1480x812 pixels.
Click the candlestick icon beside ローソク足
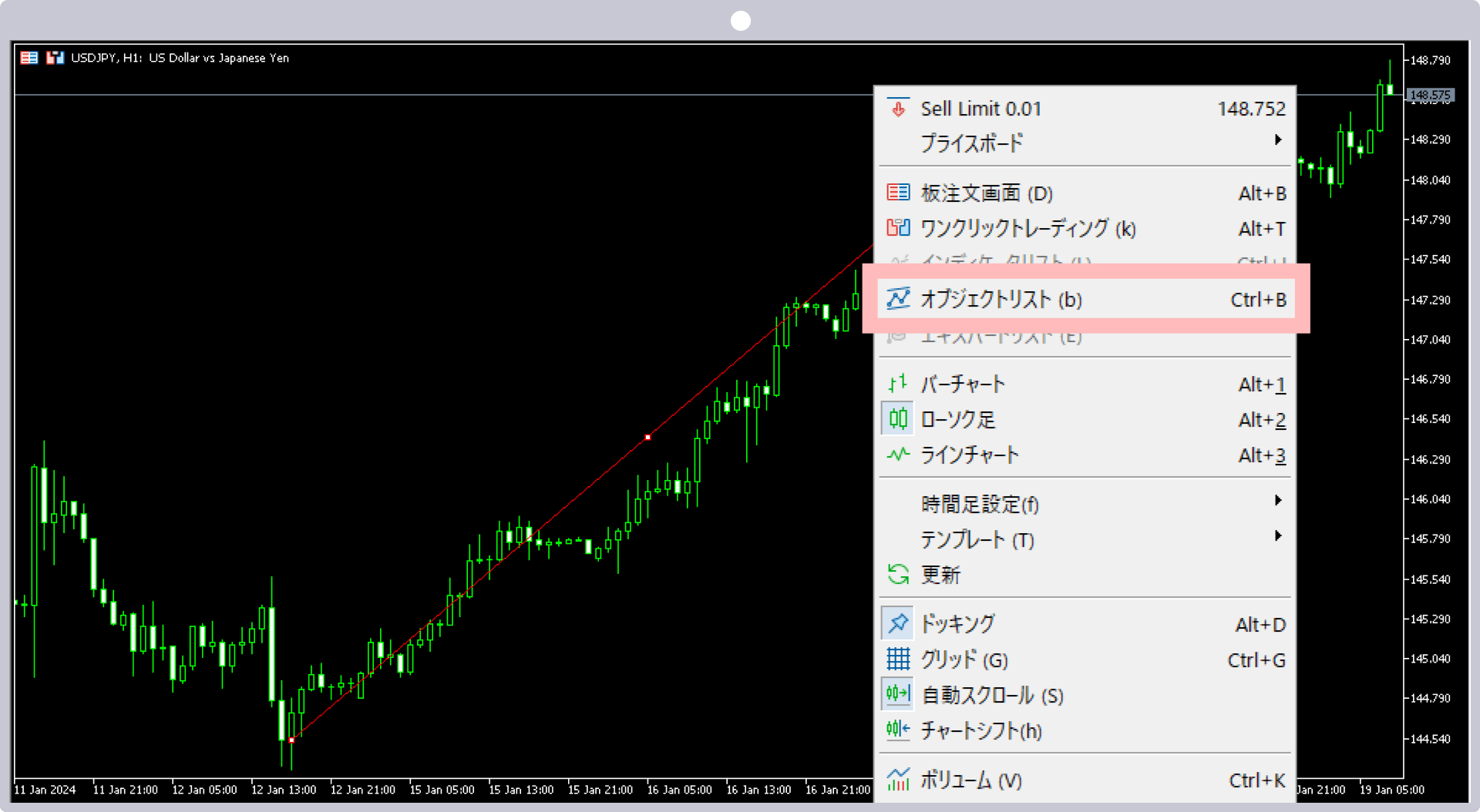pyautogui.click(x=898, y=419)
